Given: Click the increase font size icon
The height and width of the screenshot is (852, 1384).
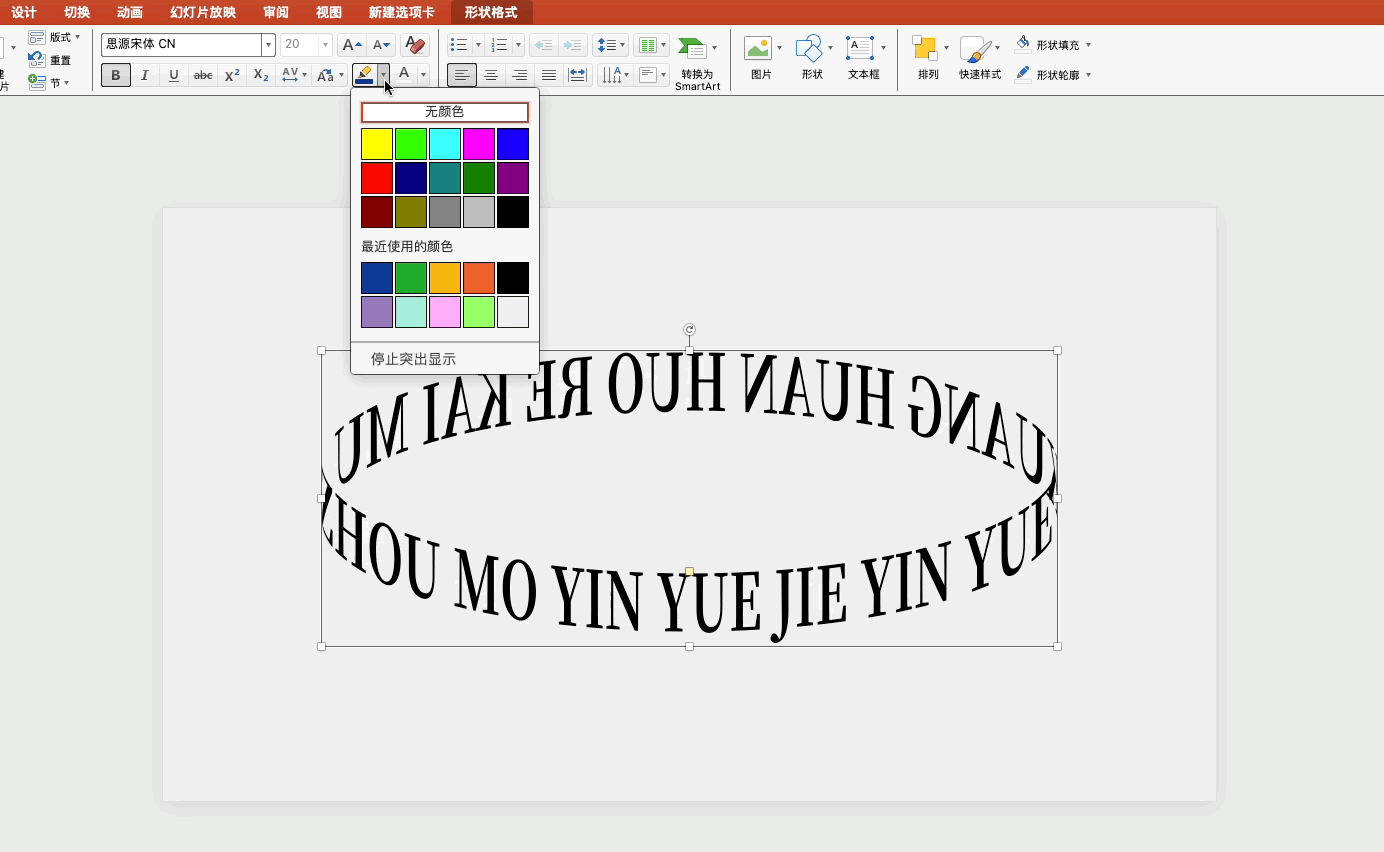Looking at the screenshot, I should tap(351, 45).
